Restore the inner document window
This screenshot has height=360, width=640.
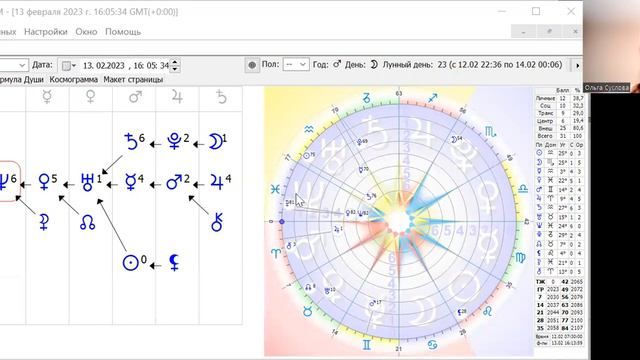(x=549, y=31)
